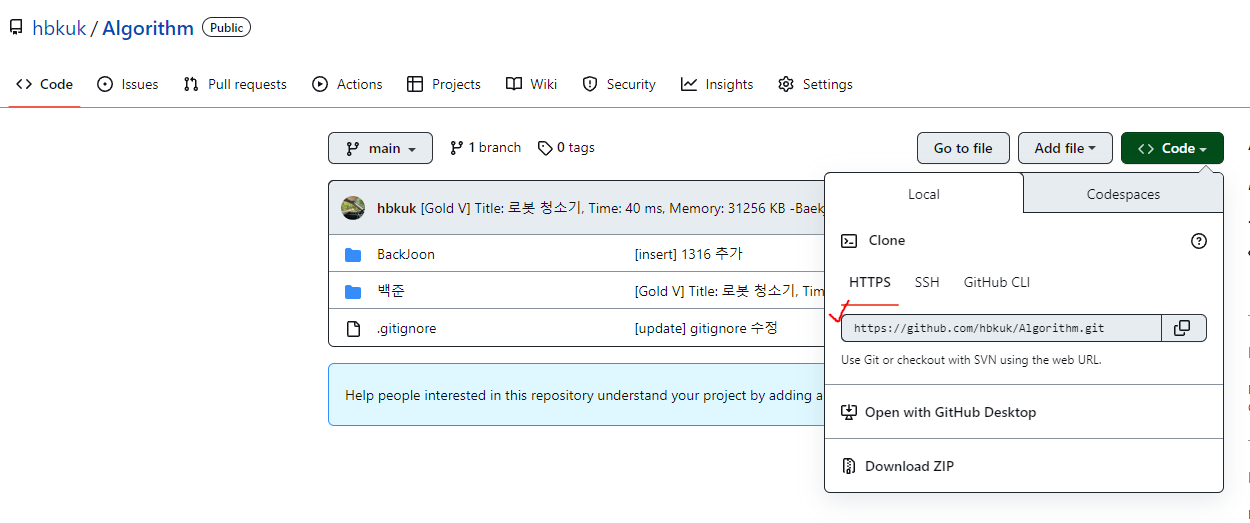The image size is (1250, 523).
Task: Open the Projects tab
Action: coord(444,84)
